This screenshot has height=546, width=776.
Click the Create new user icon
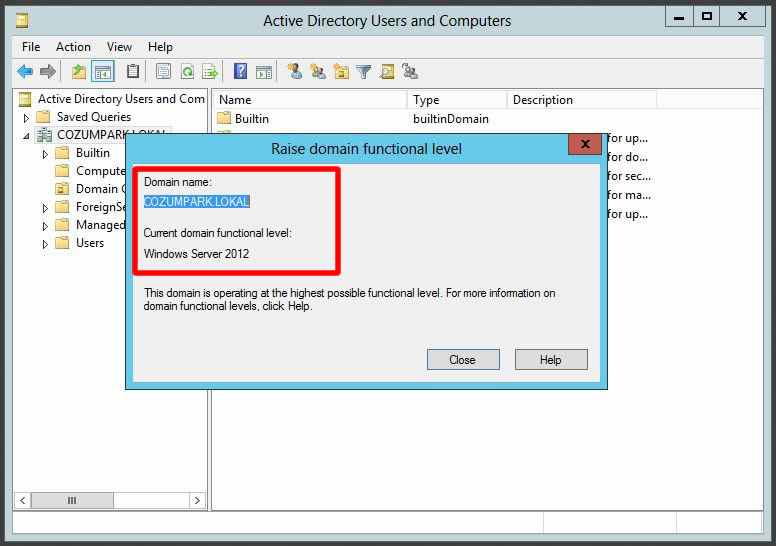click(294, 72)
